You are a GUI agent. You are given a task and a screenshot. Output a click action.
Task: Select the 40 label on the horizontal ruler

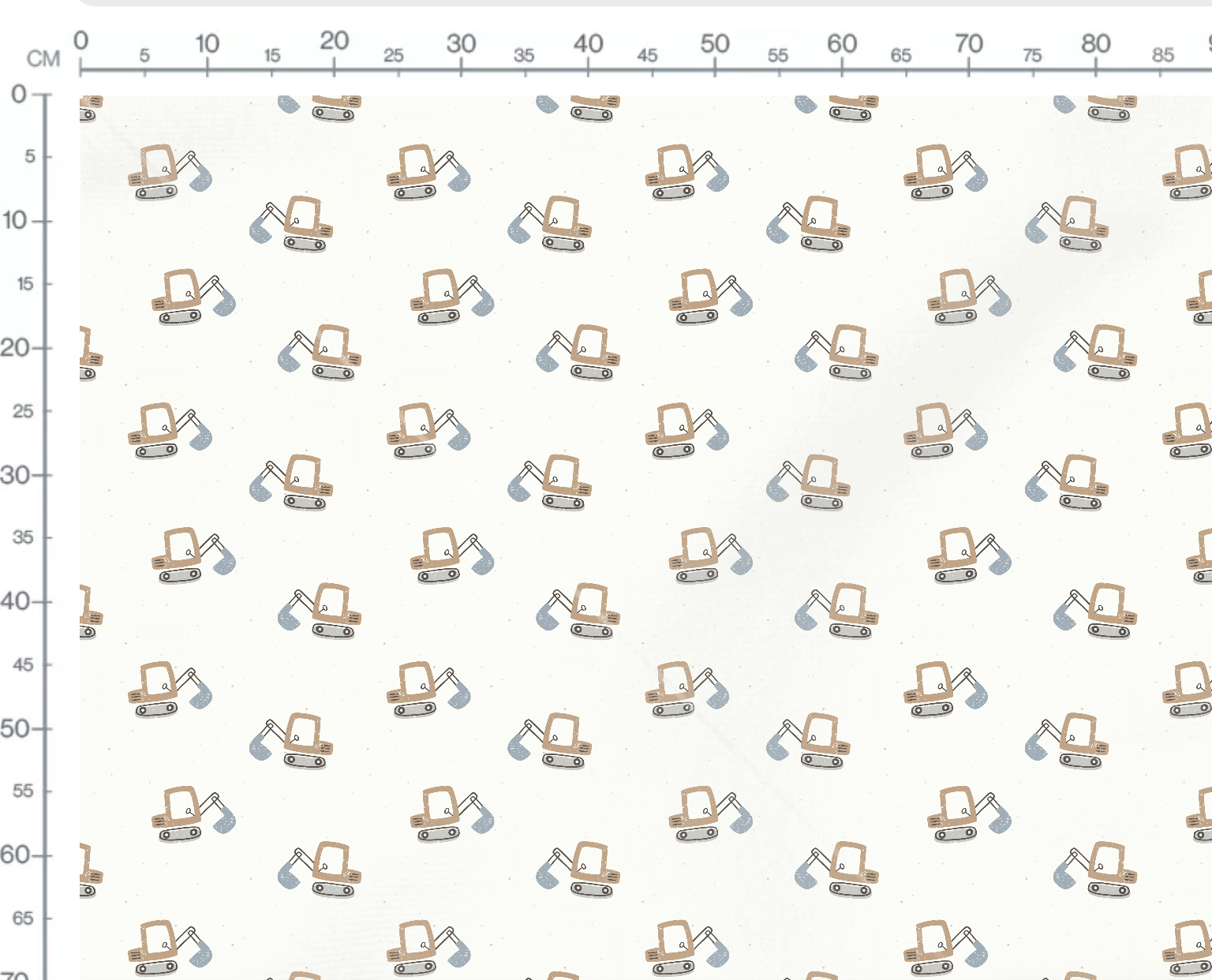(x=588, y=43)
